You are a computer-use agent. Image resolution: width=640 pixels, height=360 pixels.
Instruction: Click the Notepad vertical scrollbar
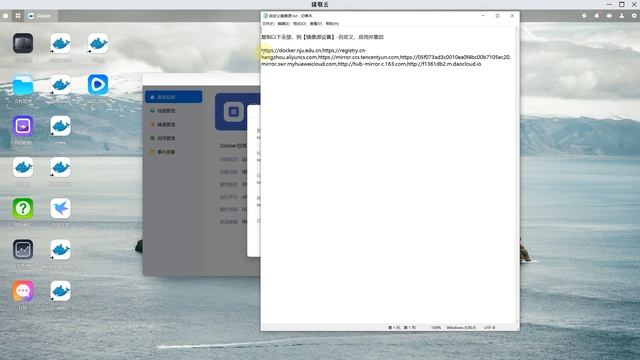(x=517, y=176)
